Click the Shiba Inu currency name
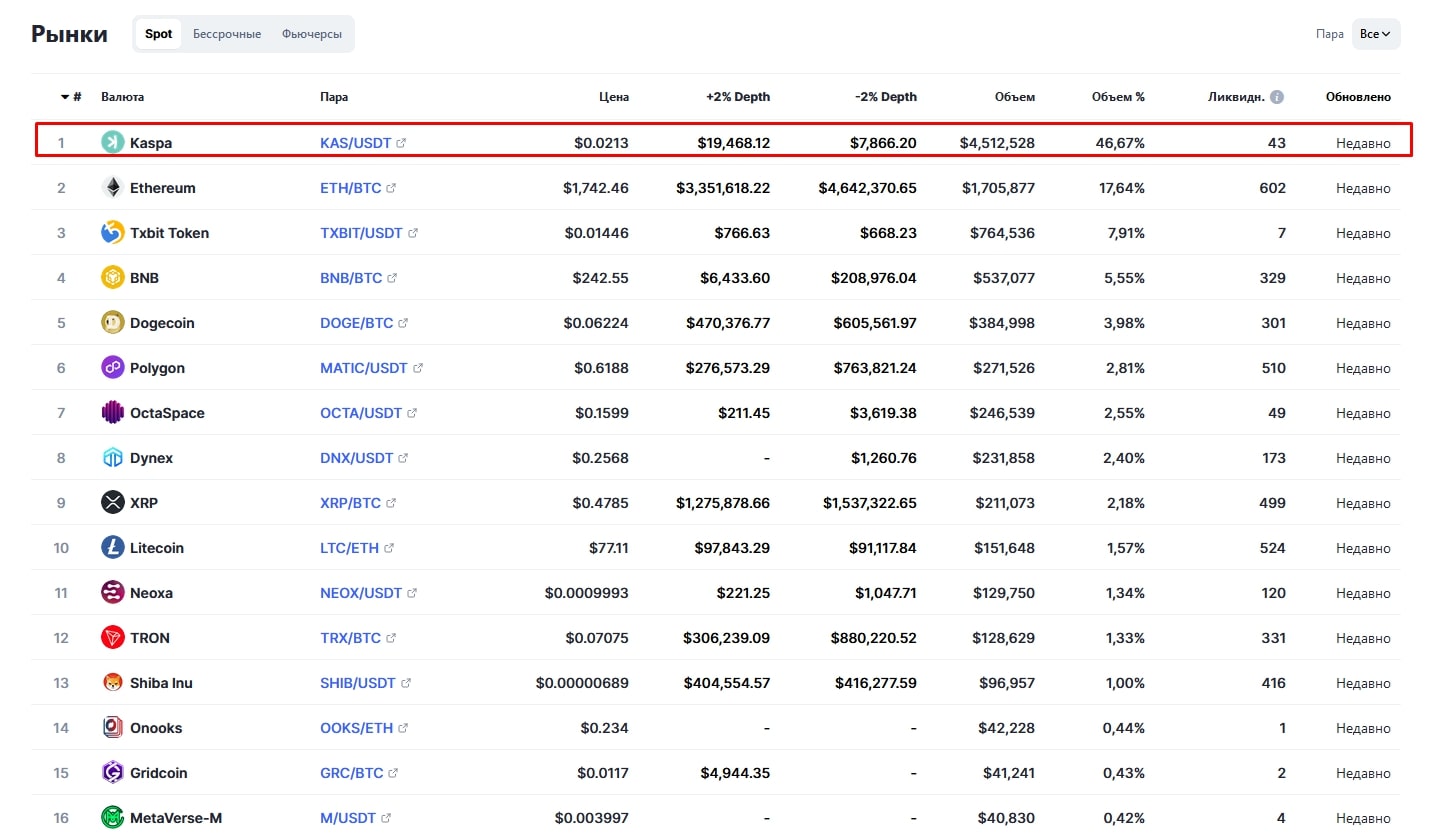The height and width of the screenshot is (835, 1446). click(161, 683)
